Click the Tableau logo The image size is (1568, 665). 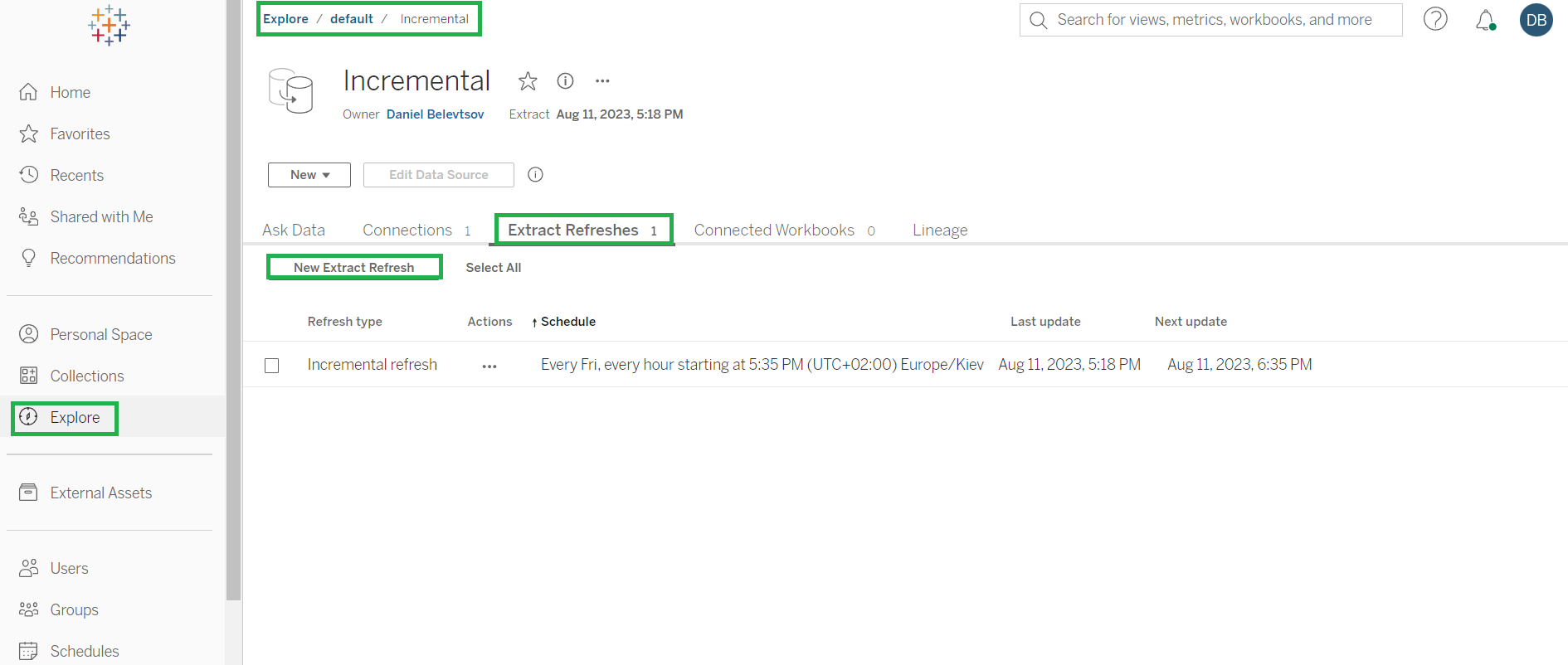(109, 26)
